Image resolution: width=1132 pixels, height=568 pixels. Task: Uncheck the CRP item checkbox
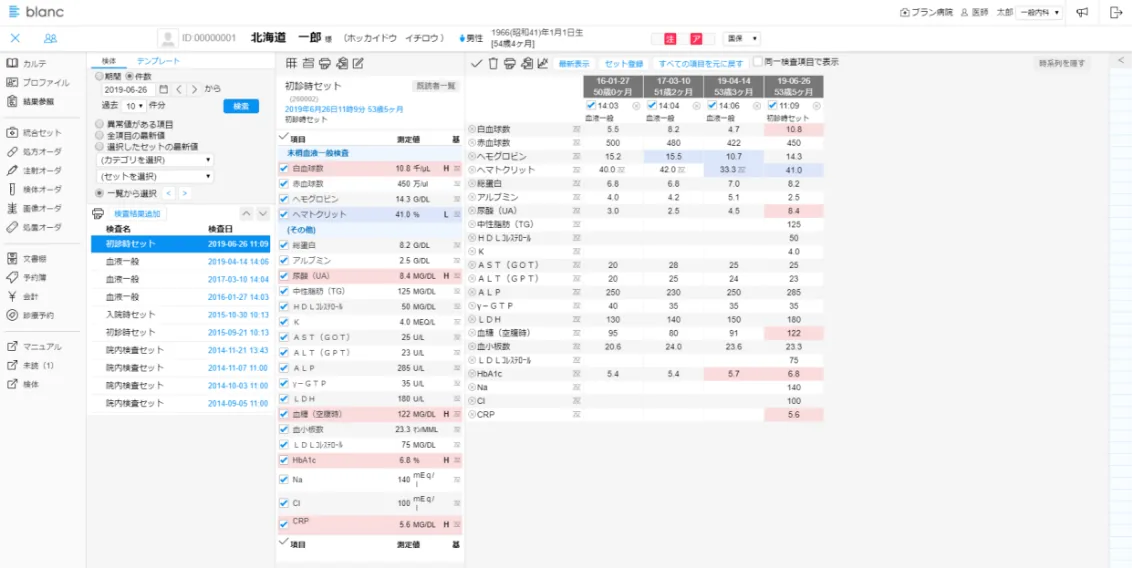click(284, 524)
